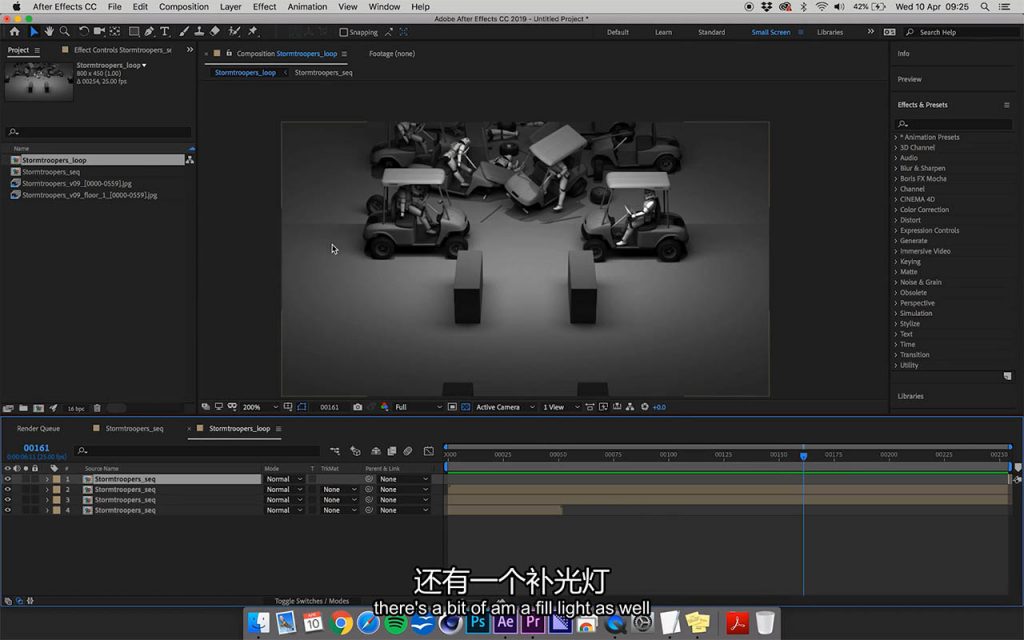Click the show channel RGB icon
This screenshot has width=1024, height=640.
point(384,407)
